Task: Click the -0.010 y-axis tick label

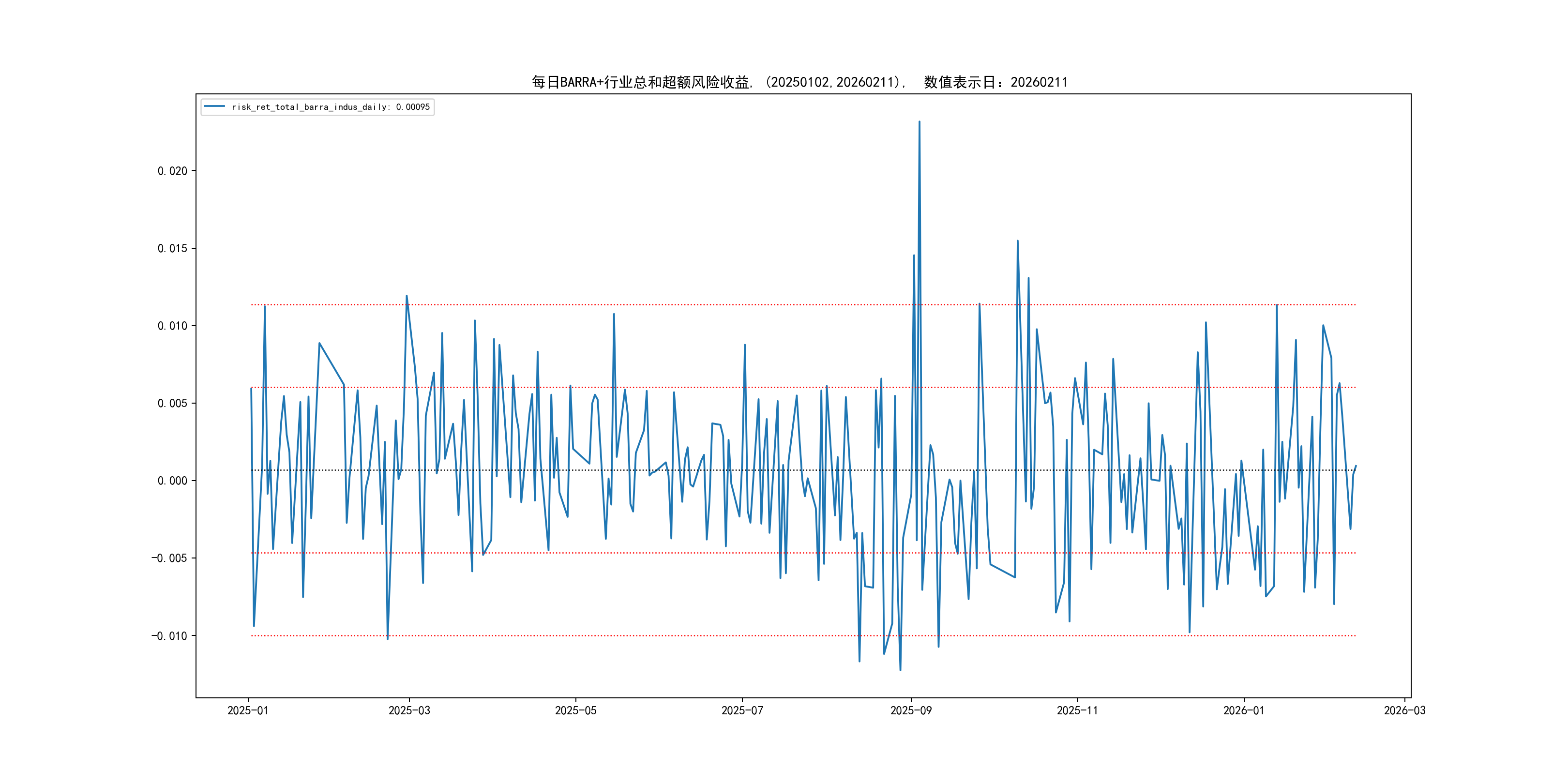Action: [169, 635]
